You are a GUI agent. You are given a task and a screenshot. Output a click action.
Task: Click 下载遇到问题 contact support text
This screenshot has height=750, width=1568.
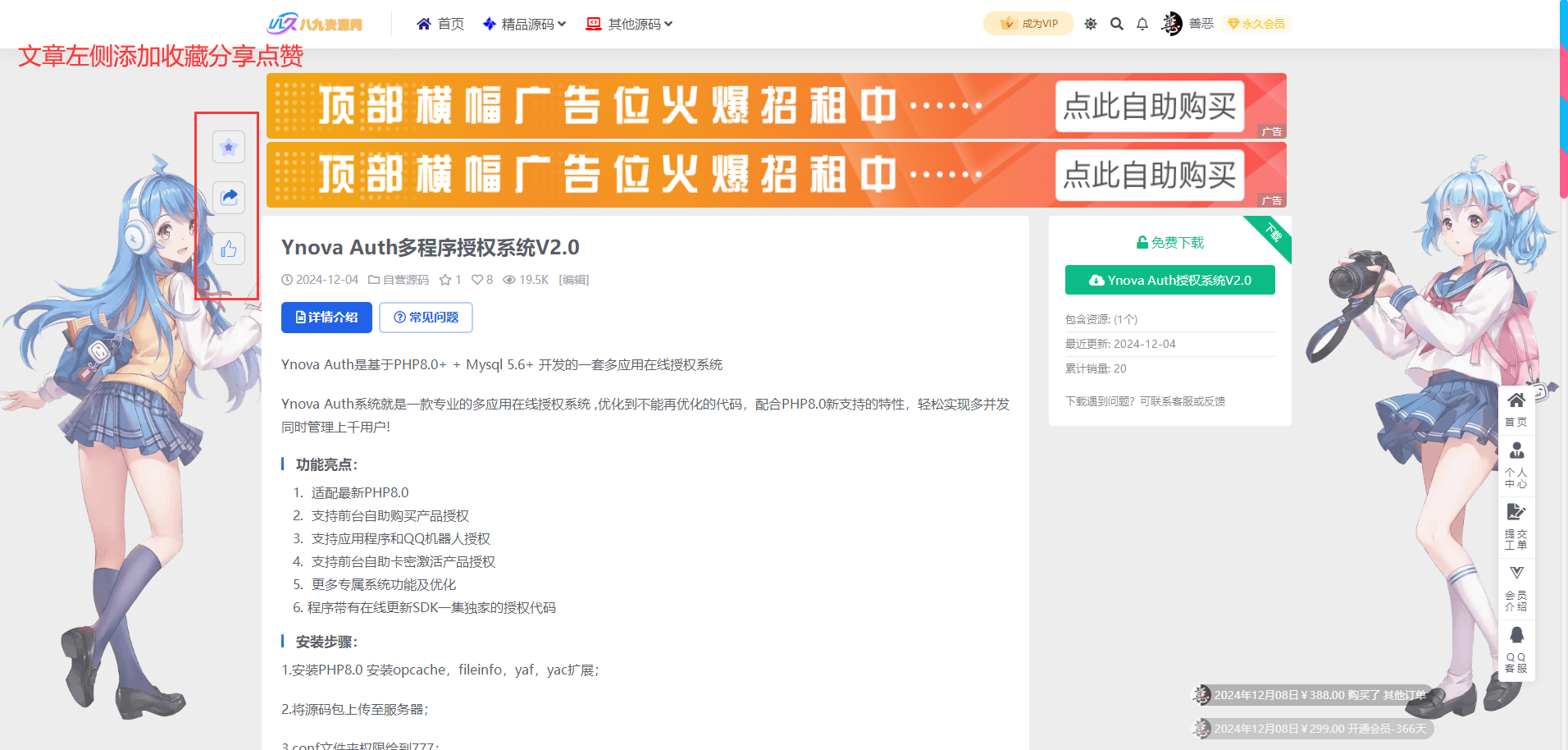(1145, 401)
